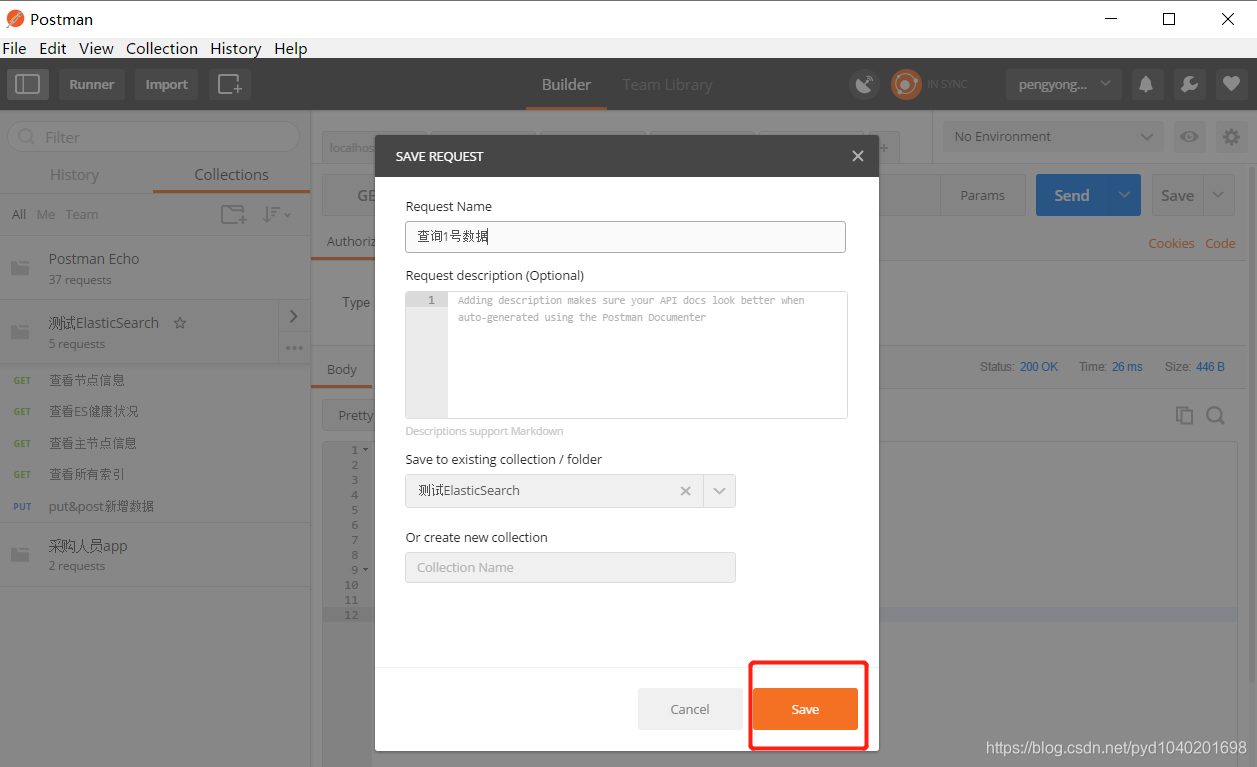Open the environment quick look eye icon
This screenshot has width=1257, height=767.
1189,137
